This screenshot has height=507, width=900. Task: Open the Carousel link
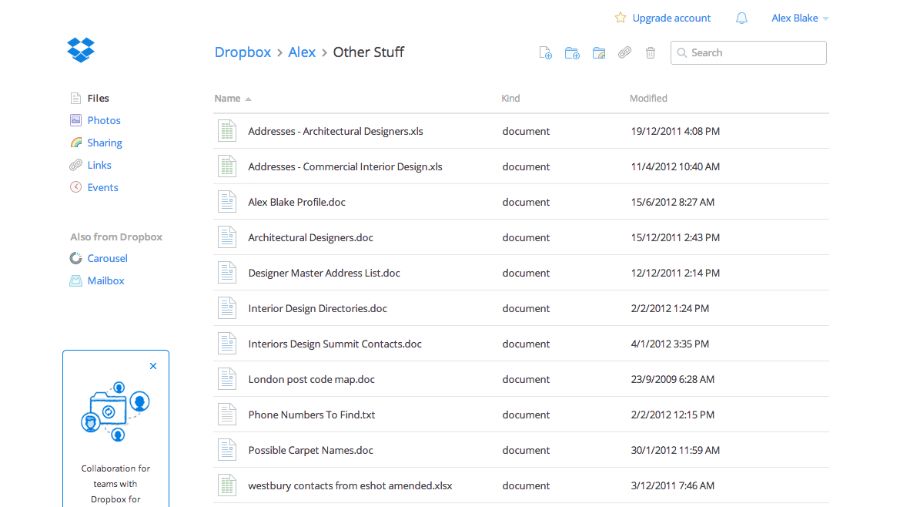tap(107, 258)
